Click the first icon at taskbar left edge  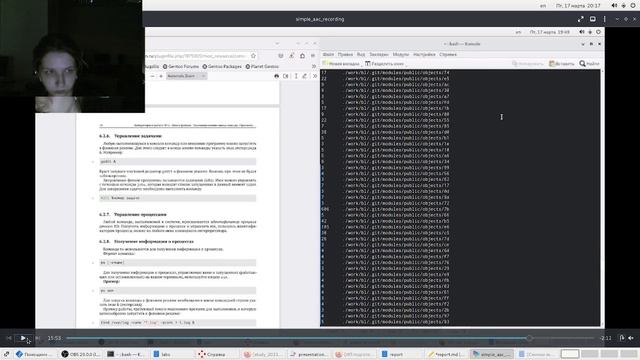point(7,354)
